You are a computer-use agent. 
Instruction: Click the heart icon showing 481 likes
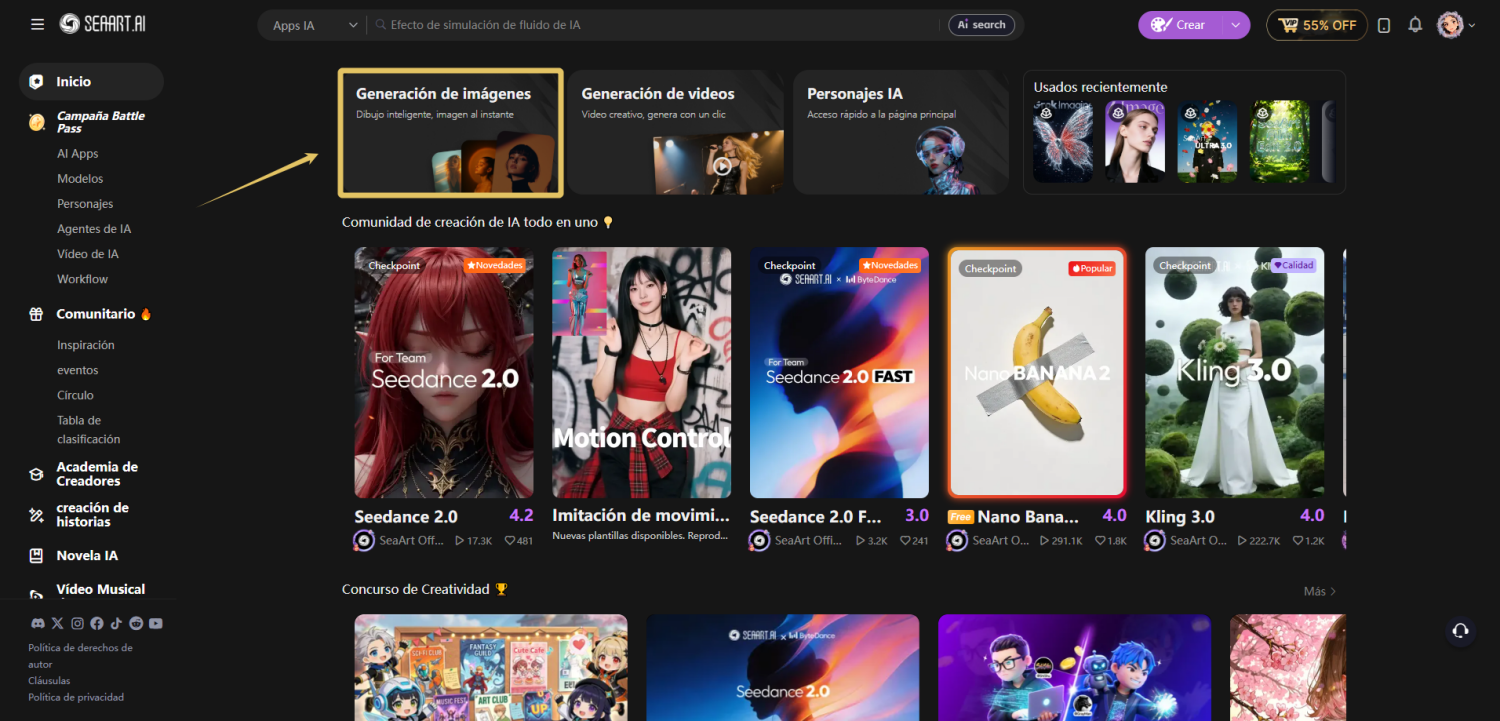[x=509, y=541]
